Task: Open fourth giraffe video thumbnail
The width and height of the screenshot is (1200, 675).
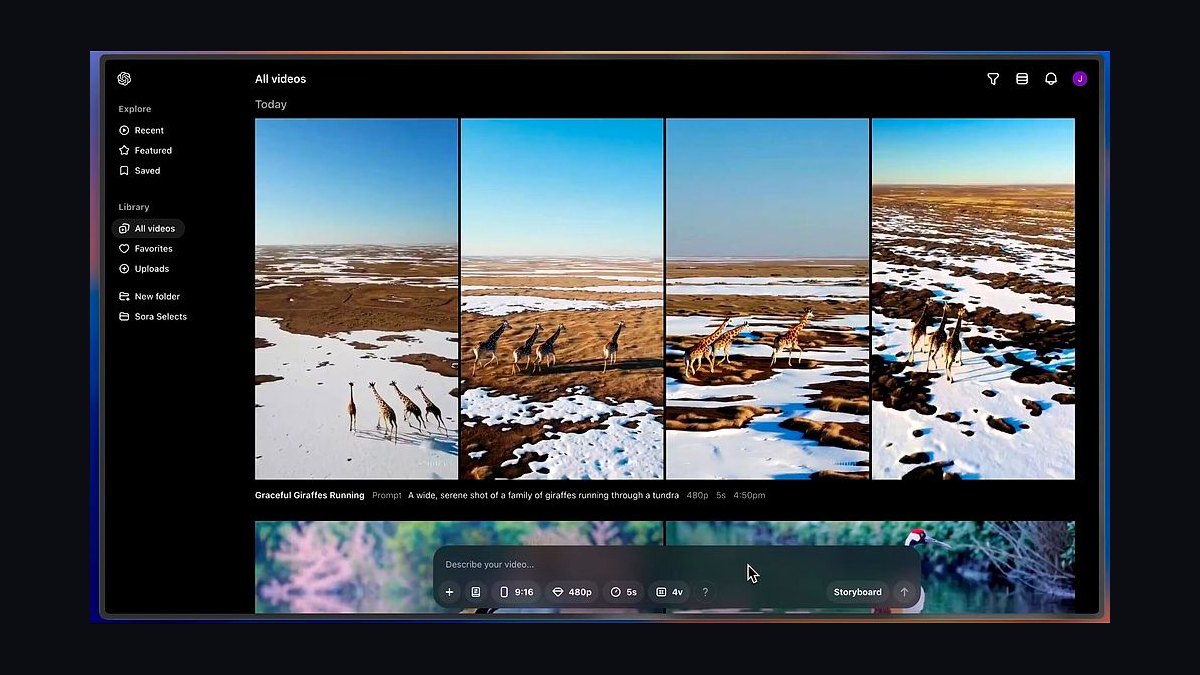Action: pos(974,299)
